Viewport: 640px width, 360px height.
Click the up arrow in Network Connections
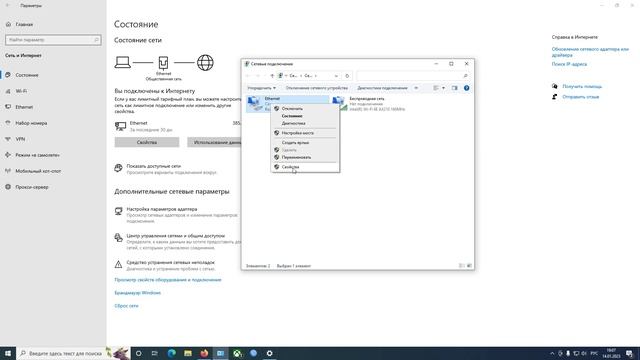pyautogui.click(x=272, y=76)
